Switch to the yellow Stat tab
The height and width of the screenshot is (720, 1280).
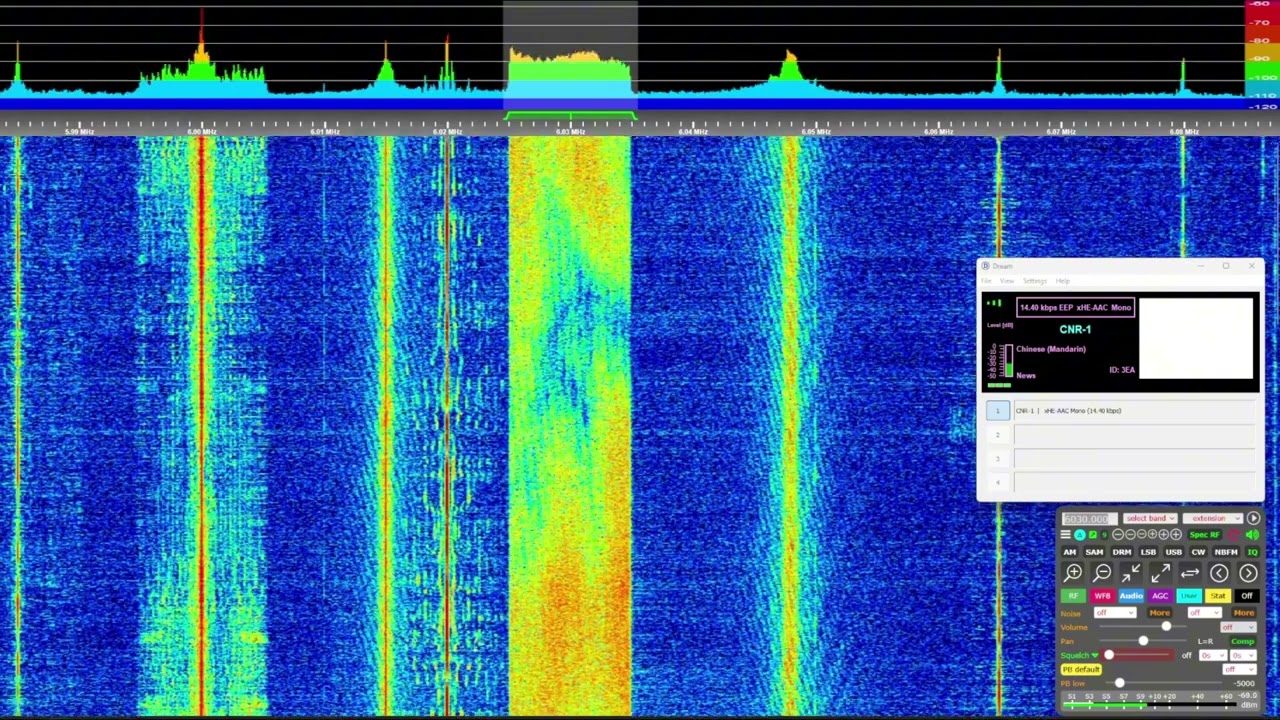click(x=1218, y=596)
